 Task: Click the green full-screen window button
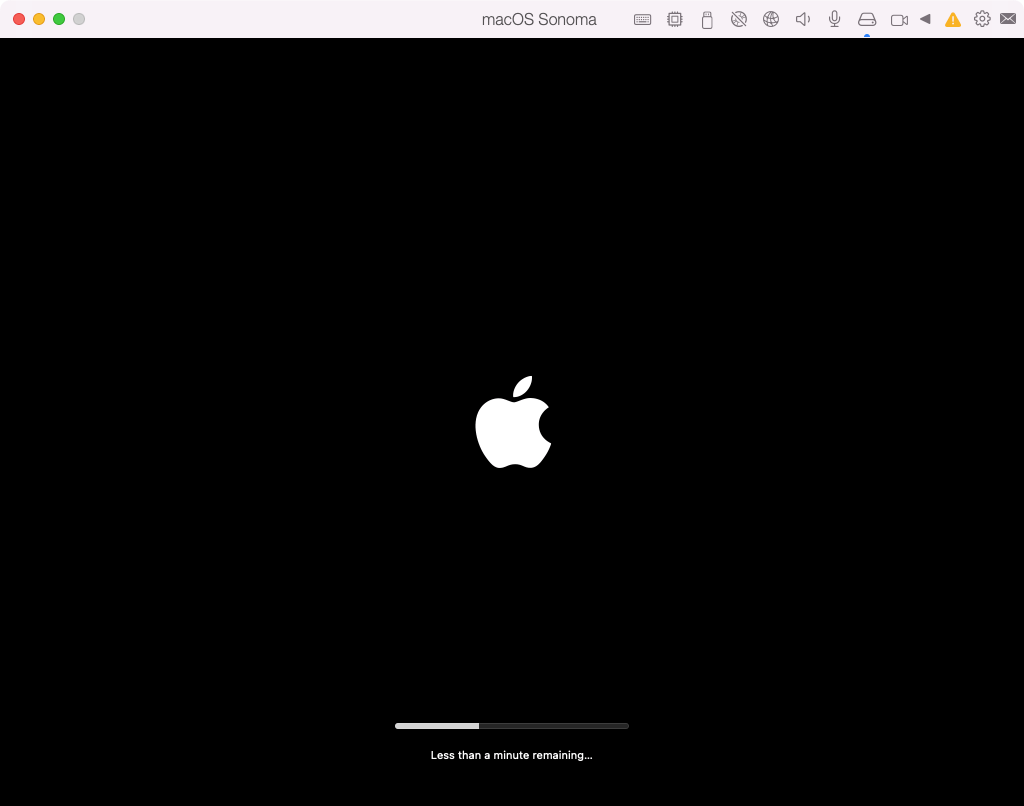coord(59,19)
